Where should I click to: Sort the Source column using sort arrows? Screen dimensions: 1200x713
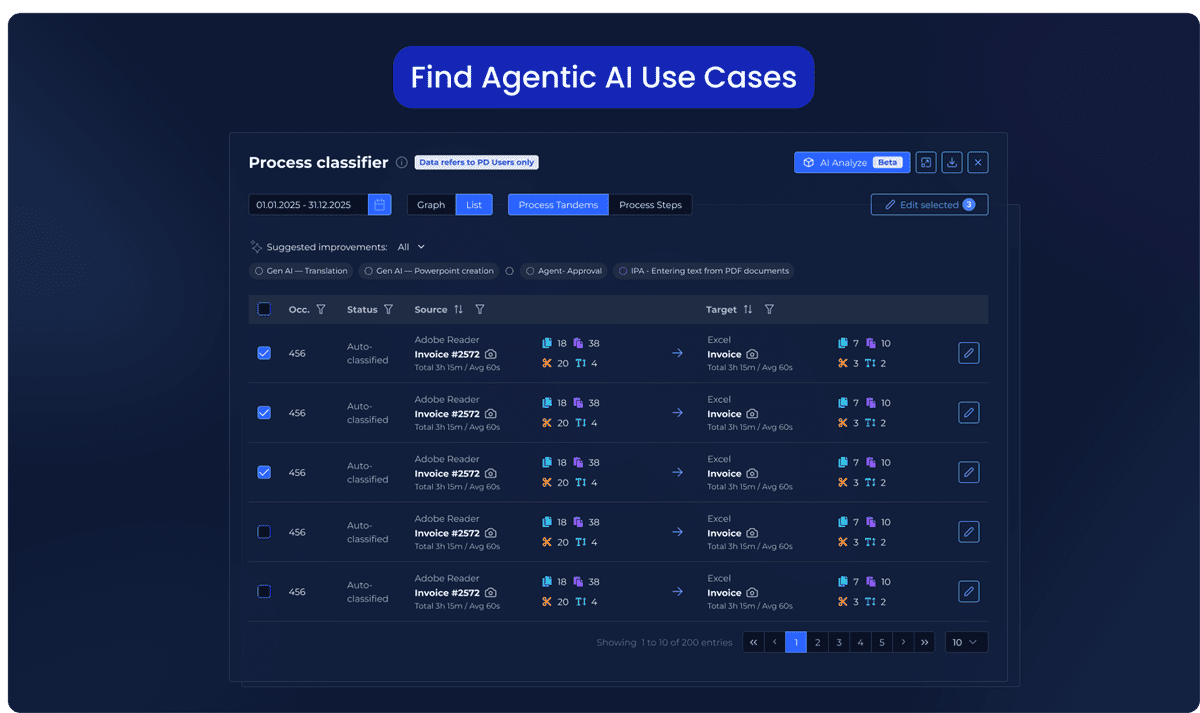coord(459,310)
